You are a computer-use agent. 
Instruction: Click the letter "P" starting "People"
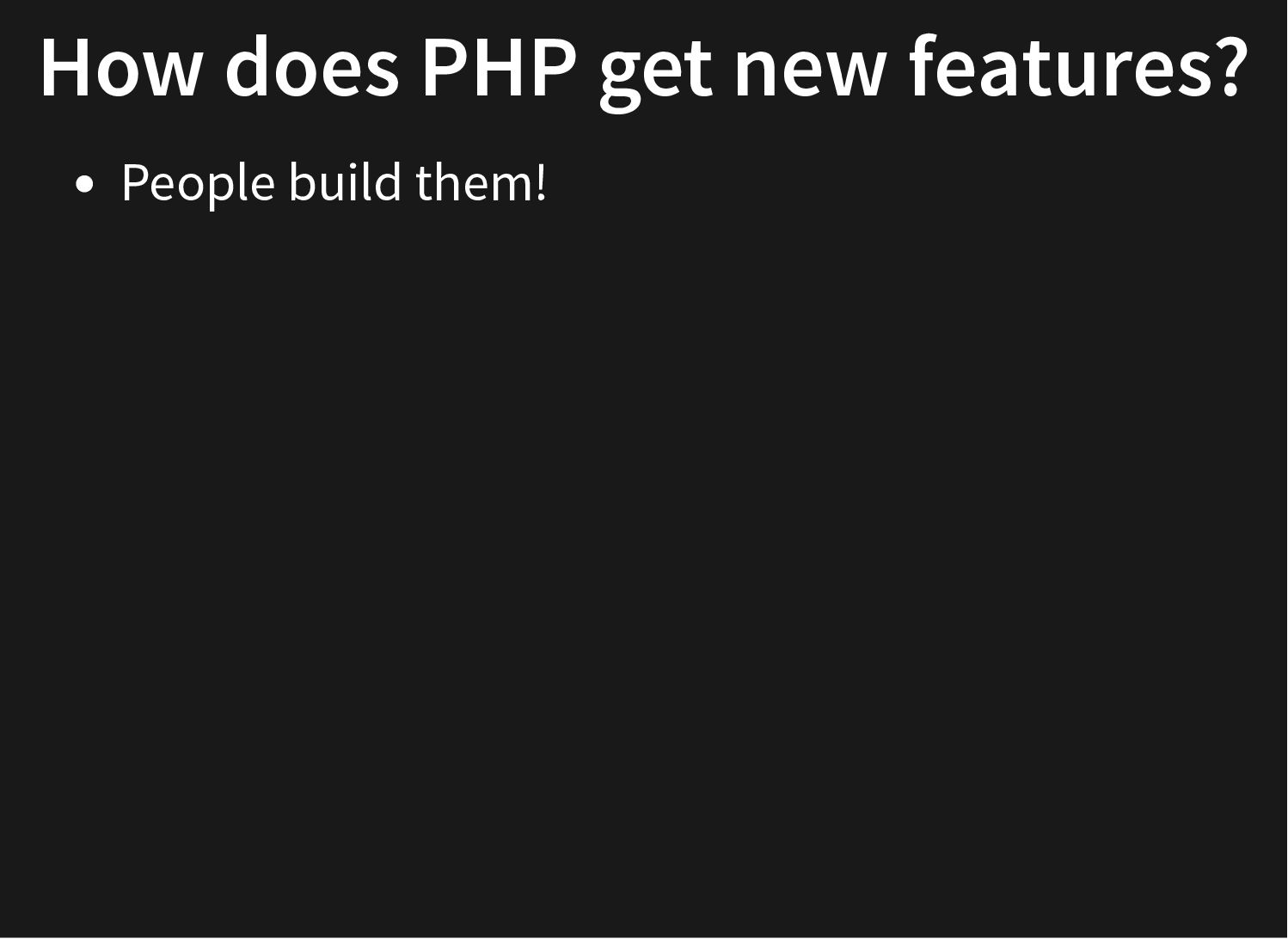click(x=135, y=182)
